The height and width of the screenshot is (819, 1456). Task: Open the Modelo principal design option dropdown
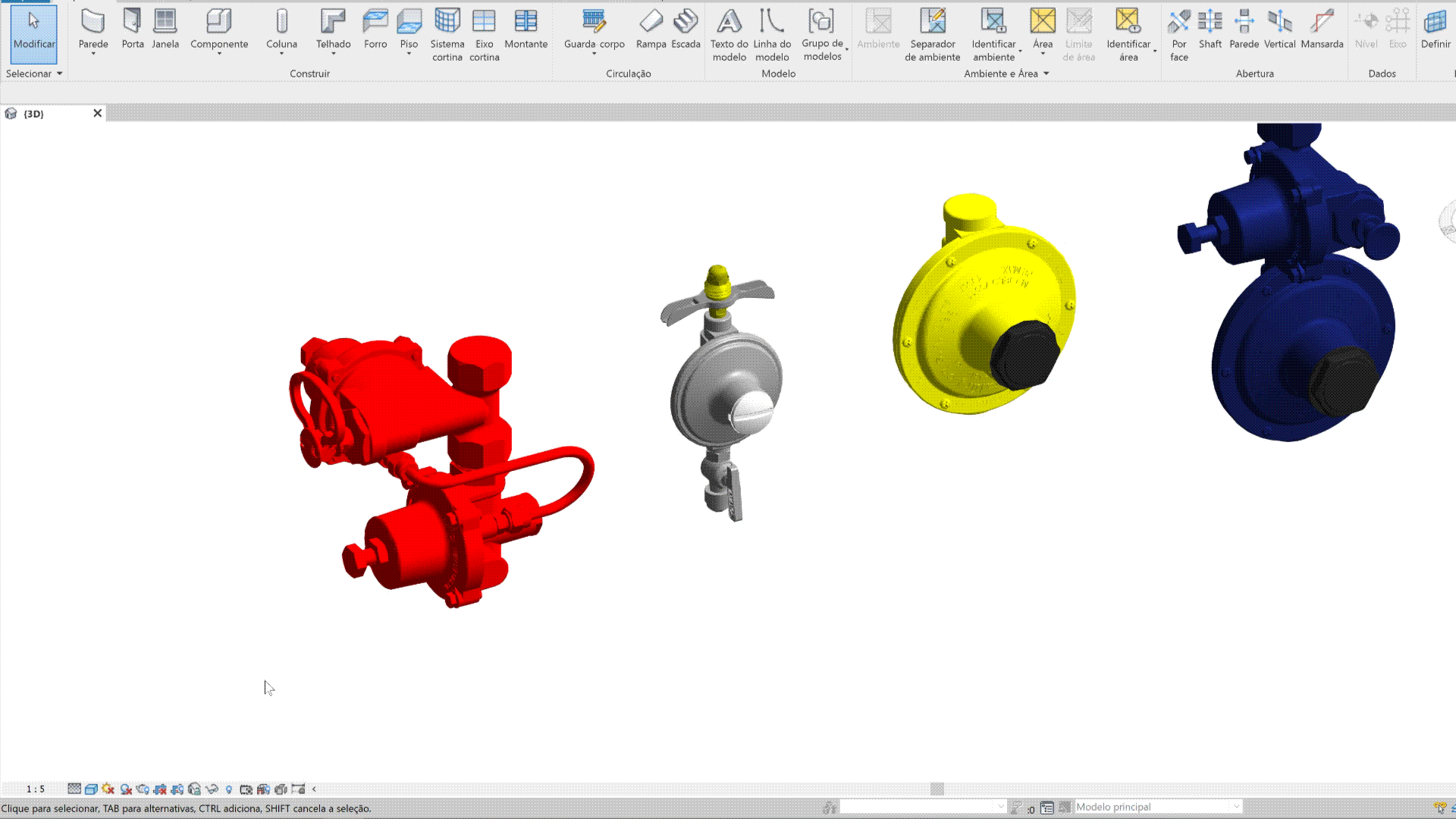pyautogui.click(x=1236, y=807)
